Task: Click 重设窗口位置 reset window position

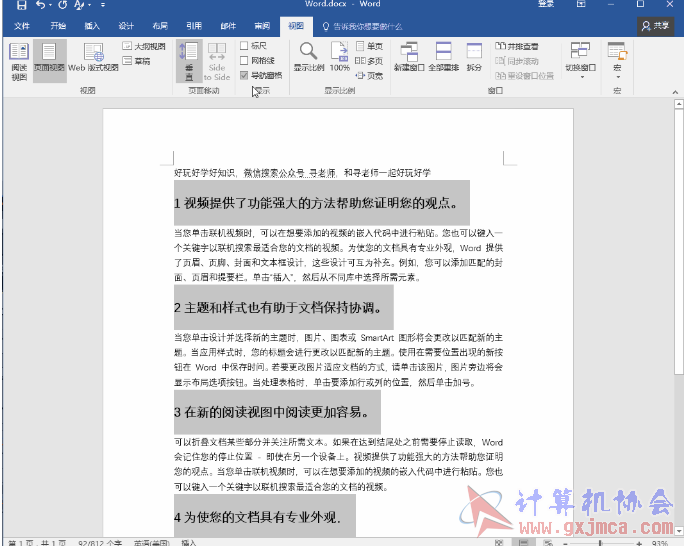Action: click(x=524, y=76)
